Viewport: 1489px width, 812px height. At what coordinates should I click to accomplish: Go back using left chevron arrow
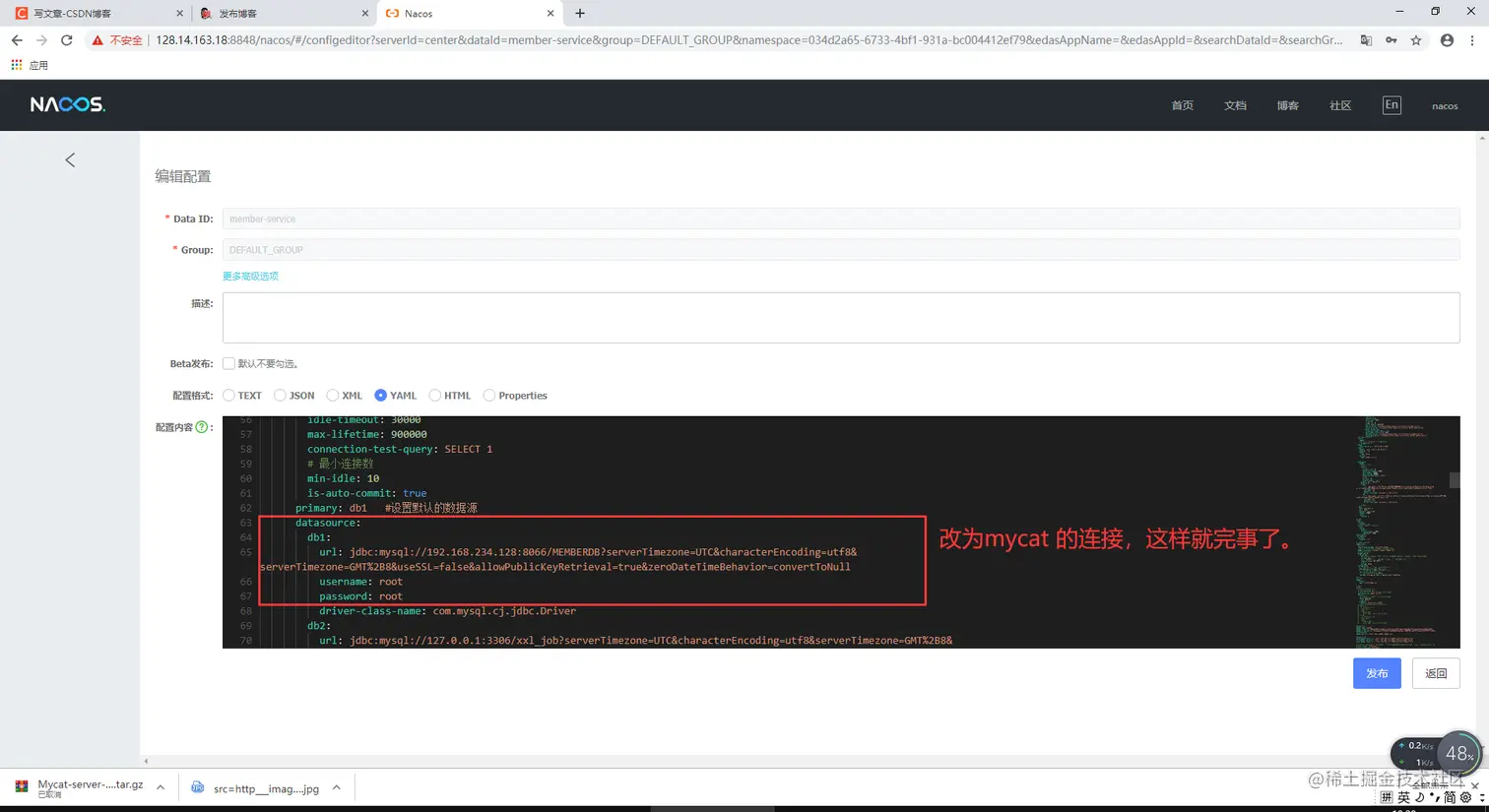point(70,159)
